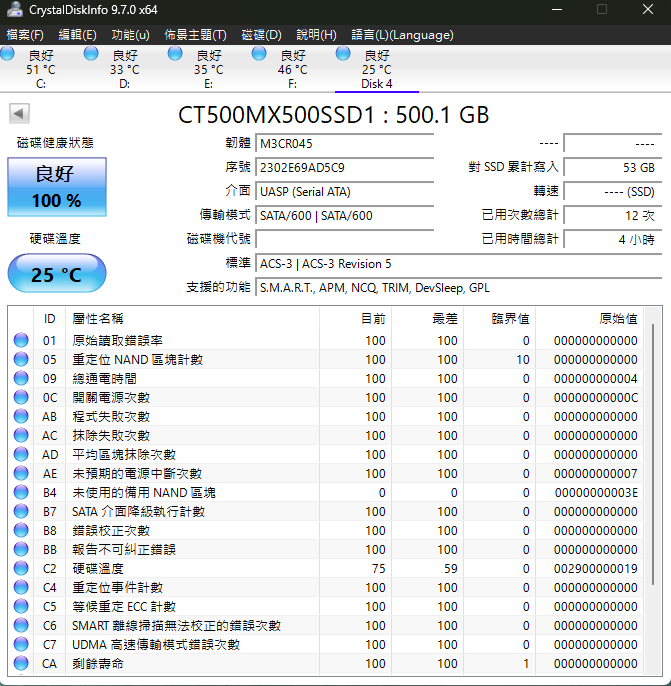
Task: Click the 臨界值 column header
Action: click(500, 318)
